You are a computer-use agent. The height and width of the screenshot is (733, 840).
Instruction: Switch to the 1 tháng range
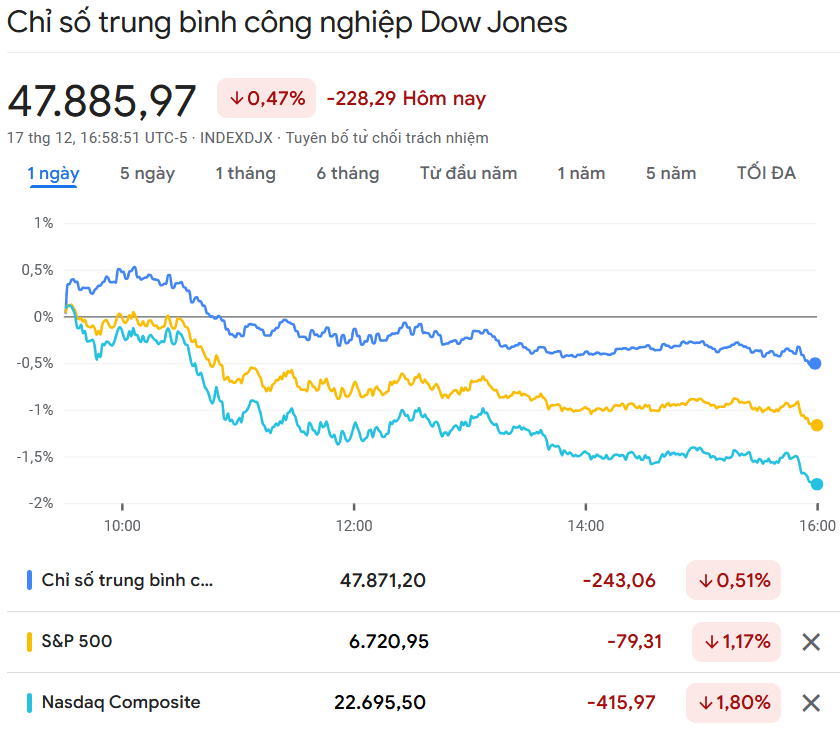tap(245, 173)
